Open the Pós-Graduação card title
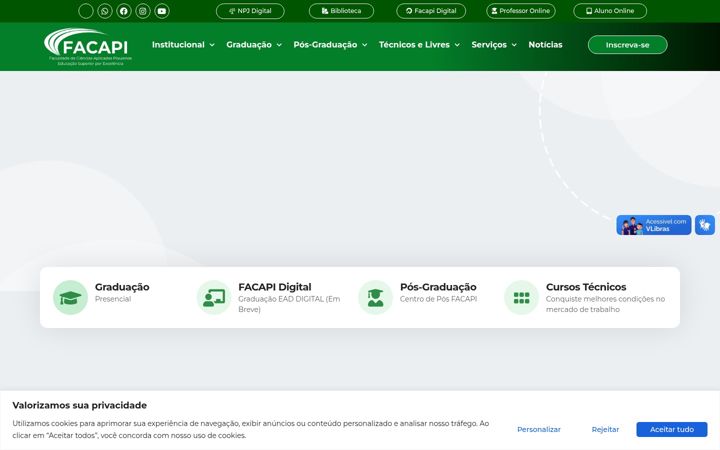Screen dimensions: 720x450 click(438, 287)
